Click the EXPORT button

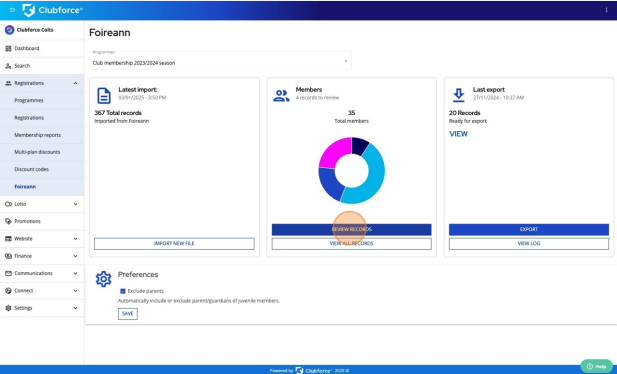pos(529,230)
